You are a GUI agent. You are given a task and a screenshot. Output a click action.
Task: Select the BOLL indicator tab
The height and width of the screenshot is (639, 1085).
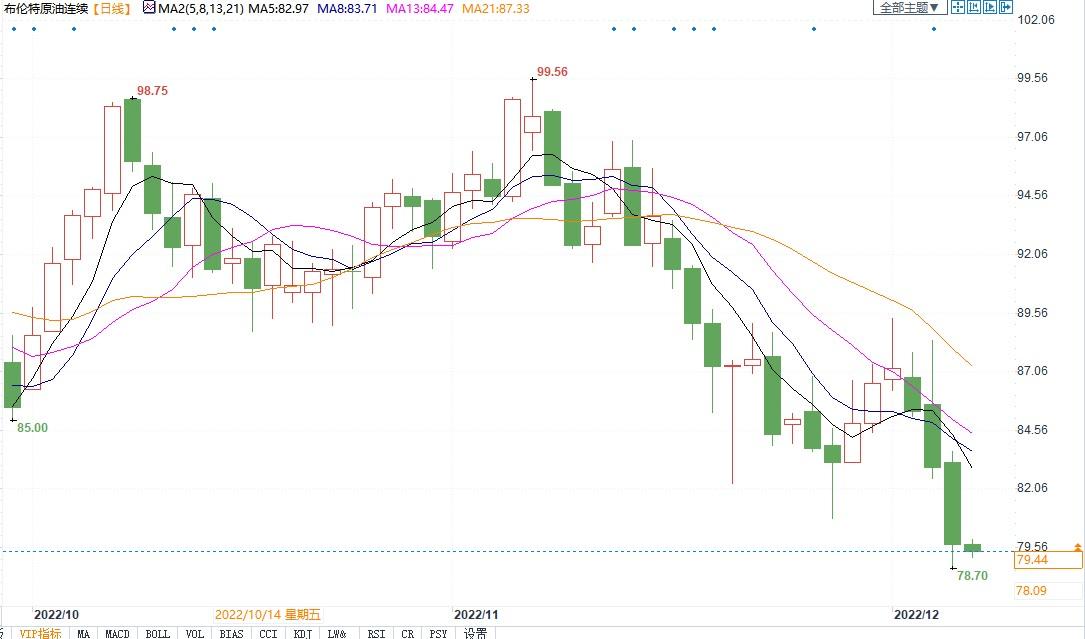[x=157, y=633]
